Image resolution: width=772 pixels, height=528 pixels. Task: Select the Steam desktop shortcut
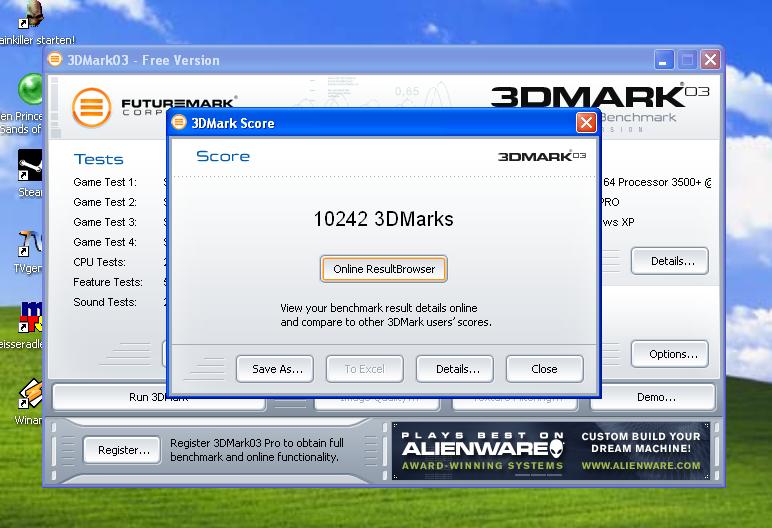[x=30, y=173]
